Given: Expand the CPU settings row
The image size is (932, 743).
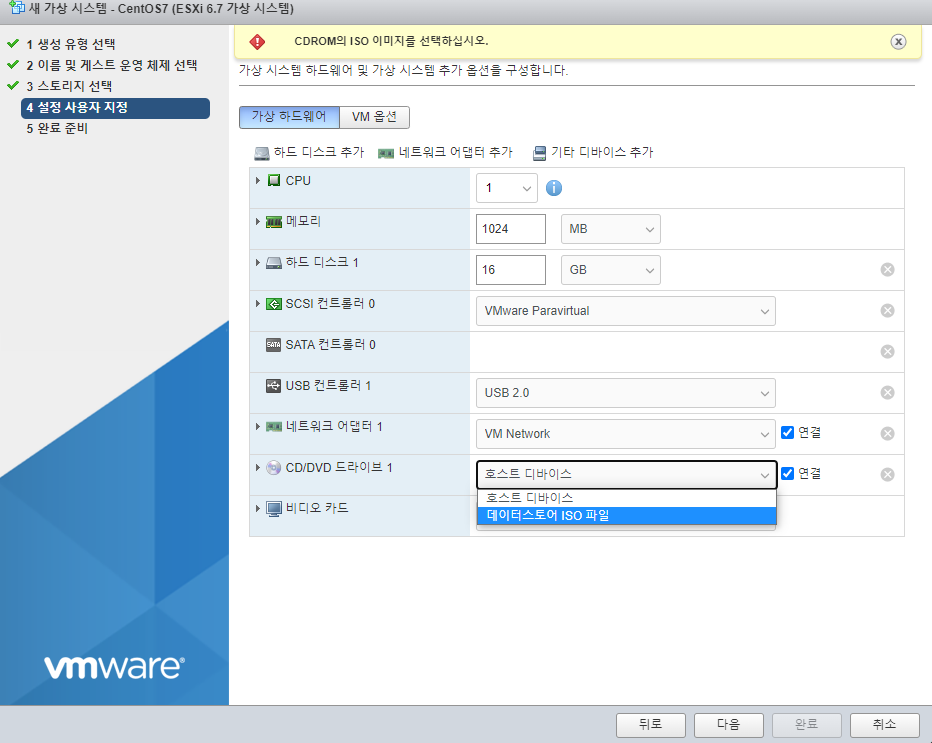Looking at the screenshot, I should (258, 180).
